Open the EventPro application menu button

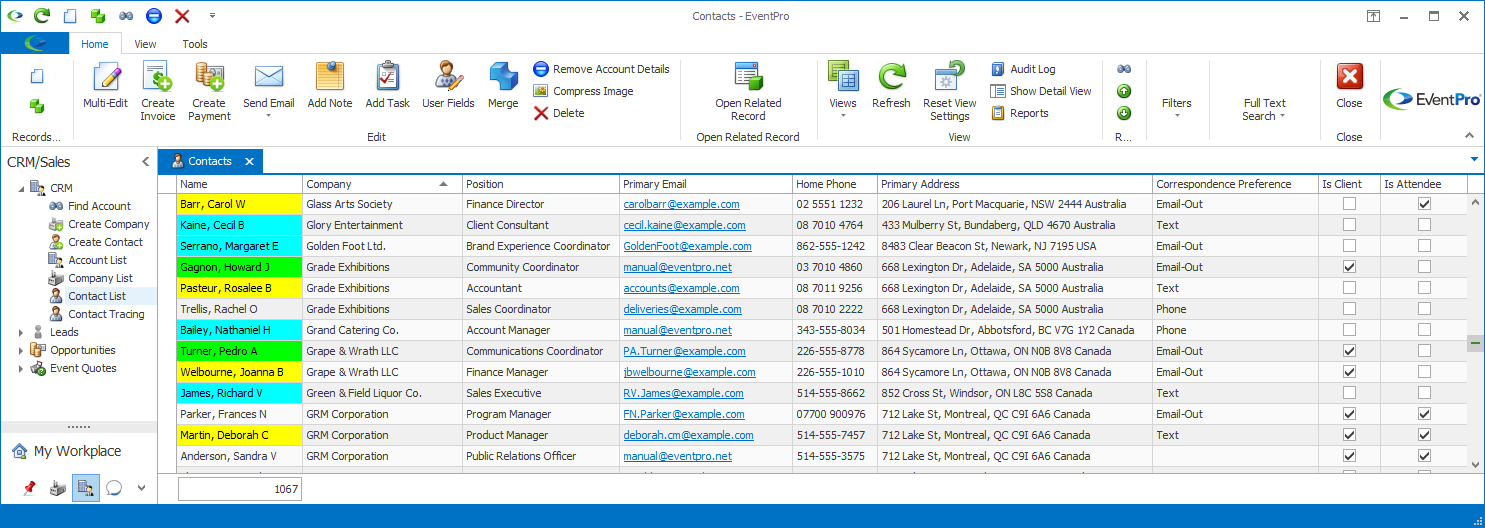[35, 43]
